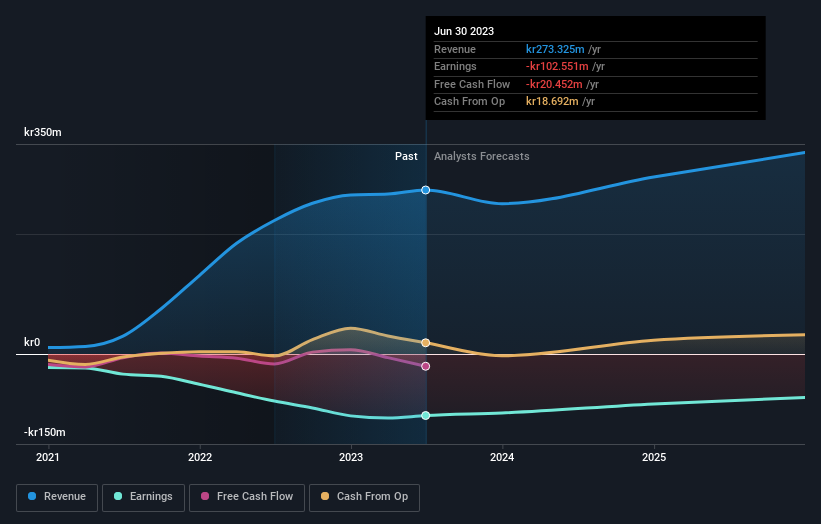Click the 'Analysts Forecasts' label
The width and height of the screenshot is (821, 524).
[482, 157]
